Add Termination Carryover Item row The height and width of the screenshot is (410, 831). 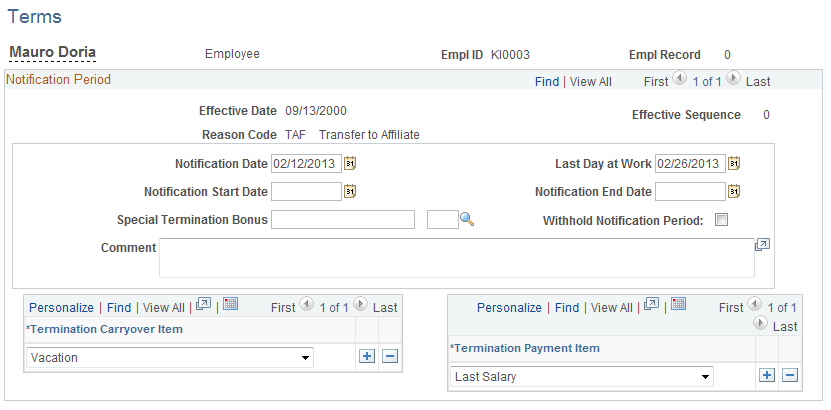click(366, 356)
